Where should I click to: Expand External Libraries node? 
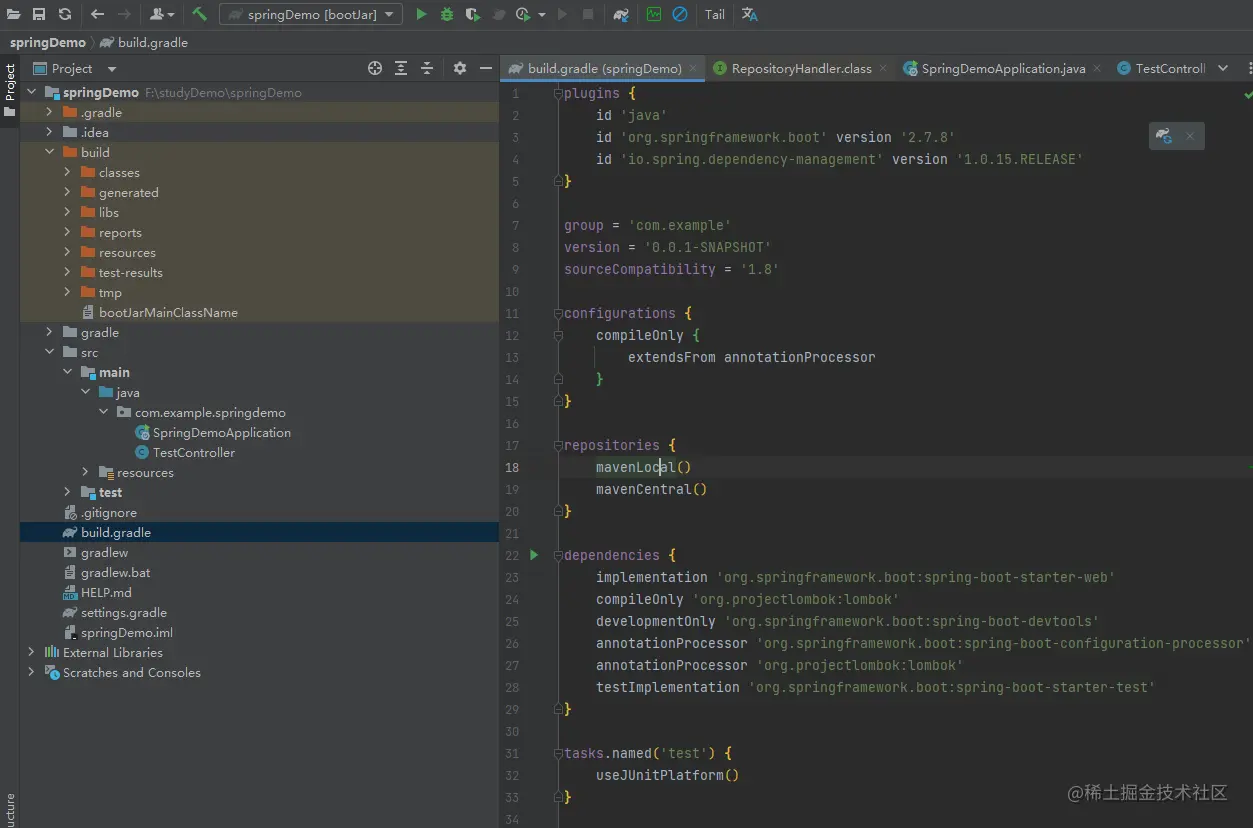pos(31,652)
